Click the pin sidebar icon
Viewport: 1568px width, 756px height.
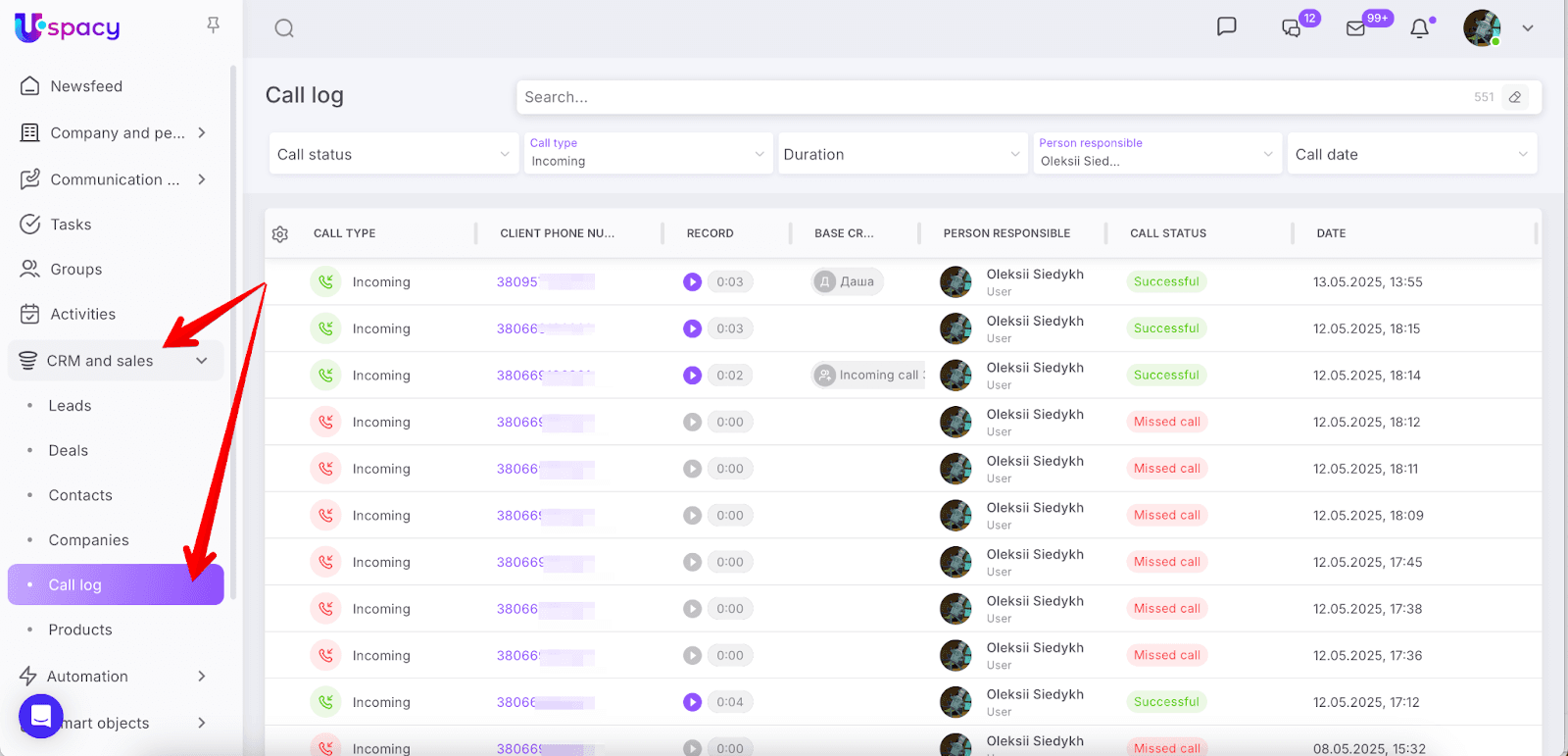click(213, 25)
